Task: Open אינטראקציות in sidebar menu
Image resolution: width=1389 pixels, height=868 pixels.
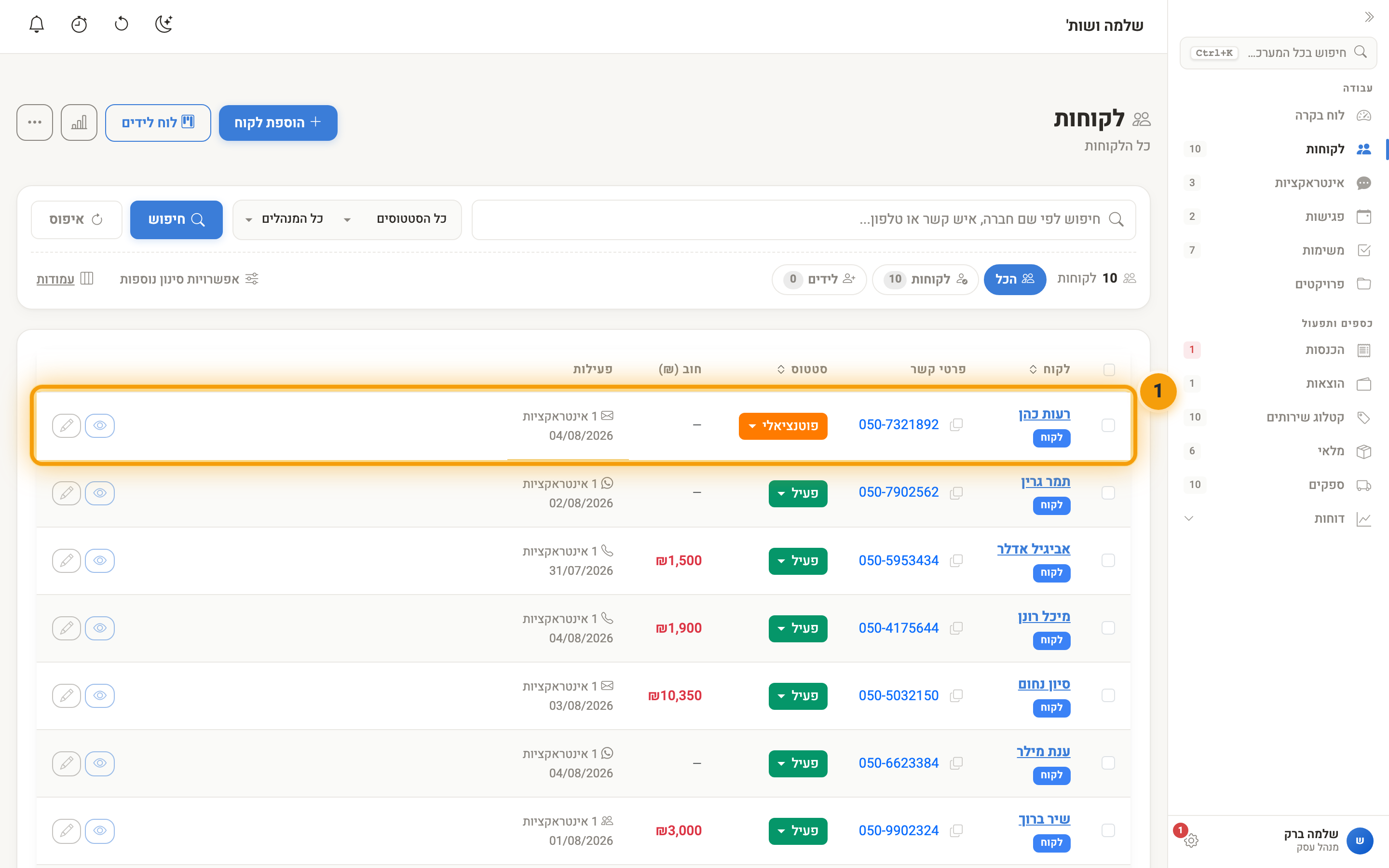Action: tap(1278, 183)
